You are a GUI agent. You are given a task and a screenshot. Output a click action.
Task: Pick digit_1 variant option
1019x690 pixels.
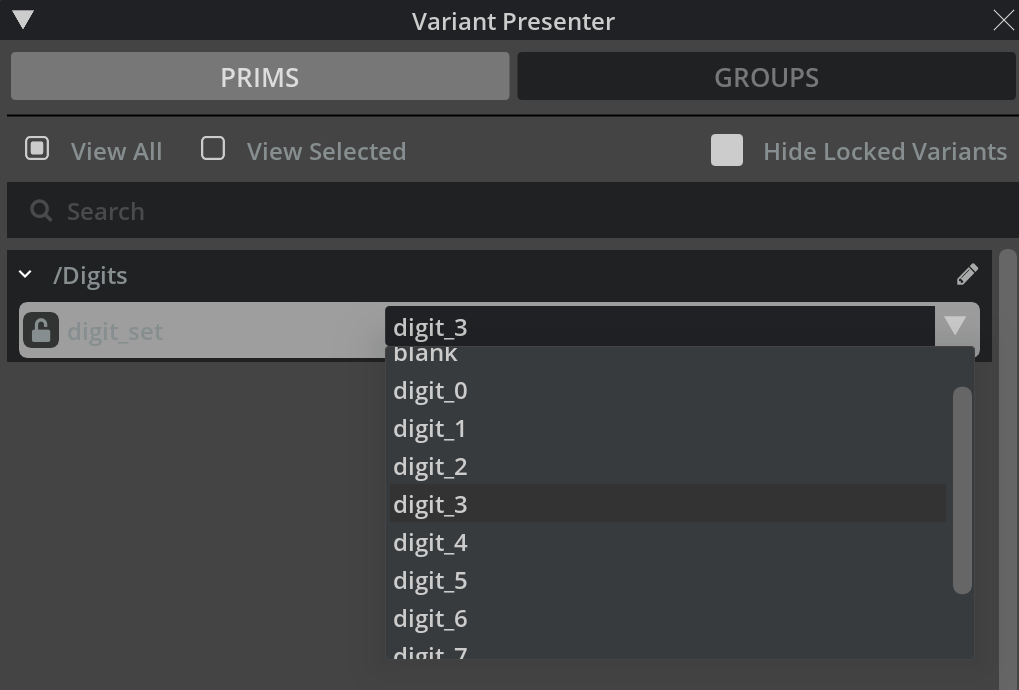(x=430, y=429)
